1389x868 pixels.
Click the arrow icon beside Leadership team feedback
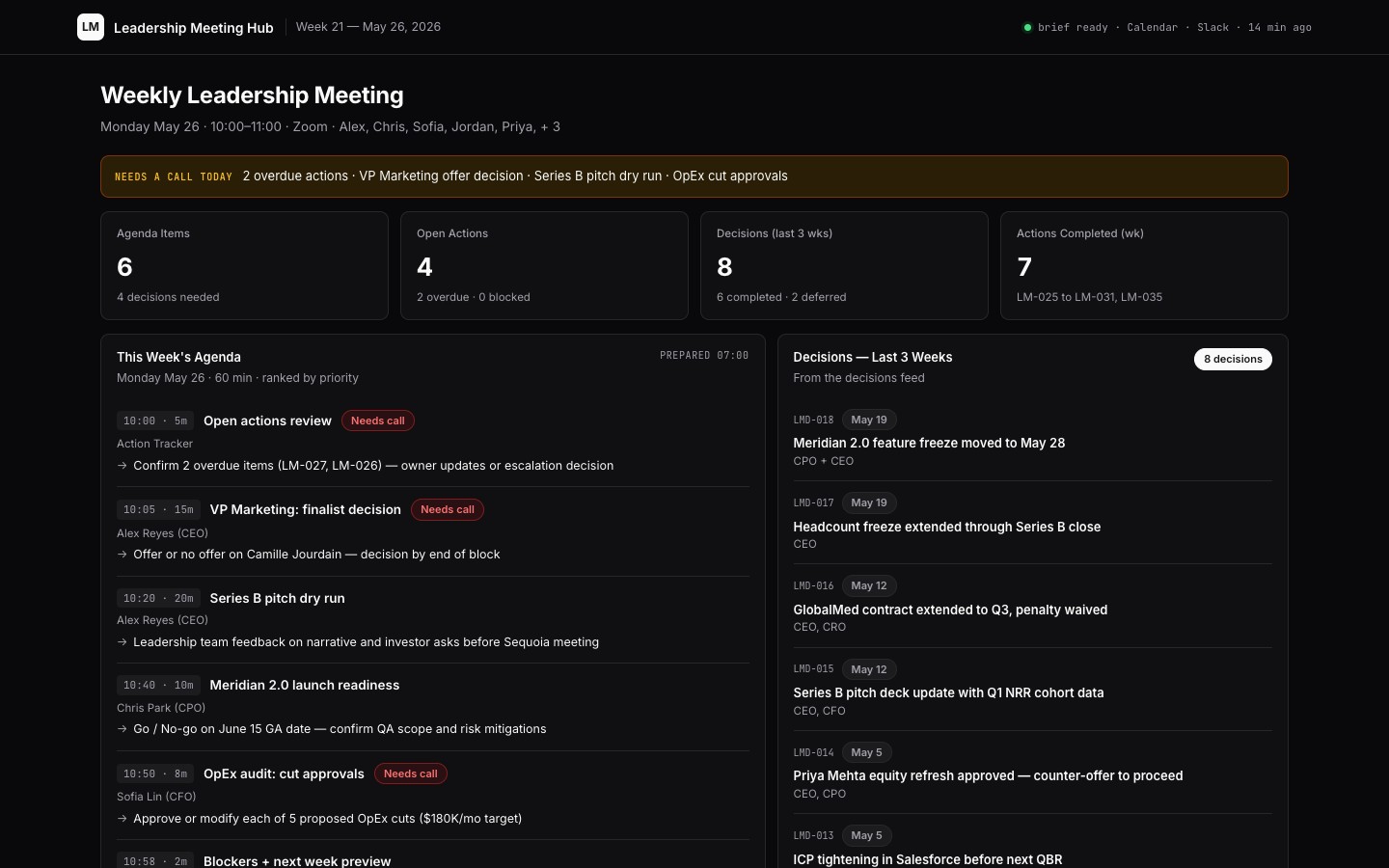pyautogui.click(x=123, y=642)
